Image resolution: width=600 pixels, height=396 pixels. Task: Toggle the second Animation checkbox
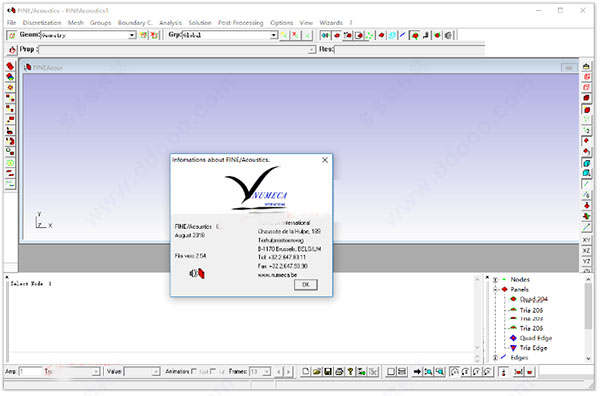tap(213, 371)
